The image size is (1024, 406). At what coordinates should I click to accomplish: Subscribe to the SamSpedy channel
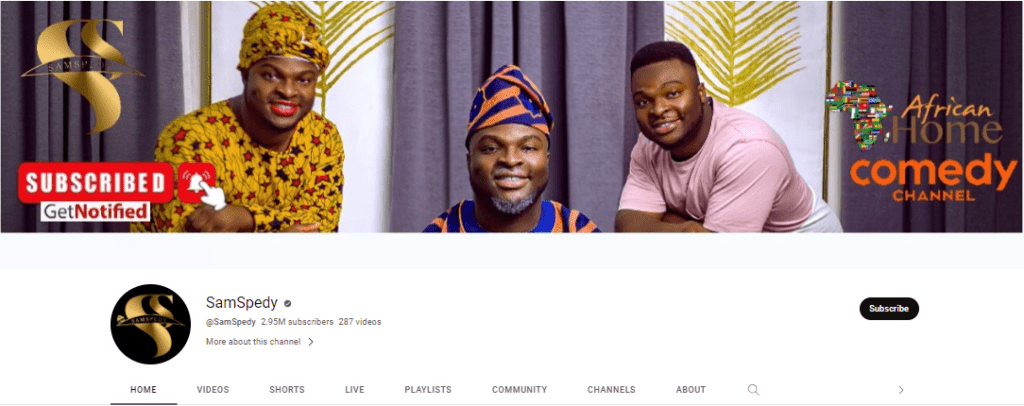coord(889,309)
